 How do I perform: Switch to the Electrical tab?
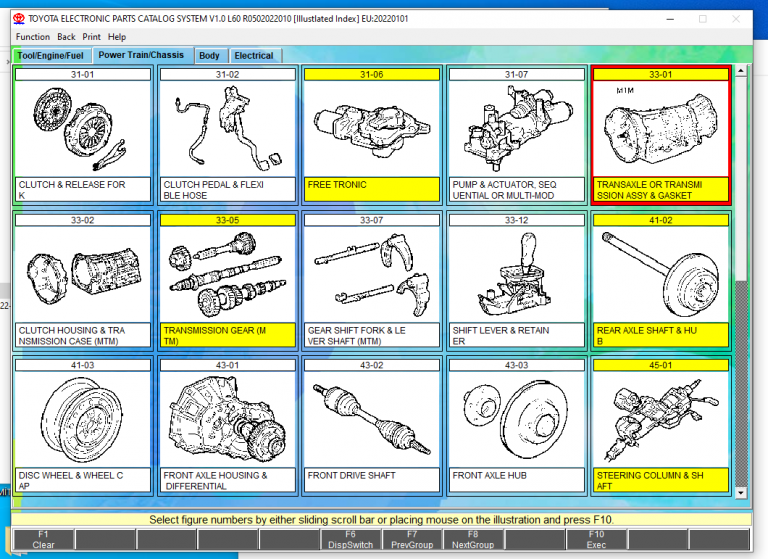pos(254,55)
